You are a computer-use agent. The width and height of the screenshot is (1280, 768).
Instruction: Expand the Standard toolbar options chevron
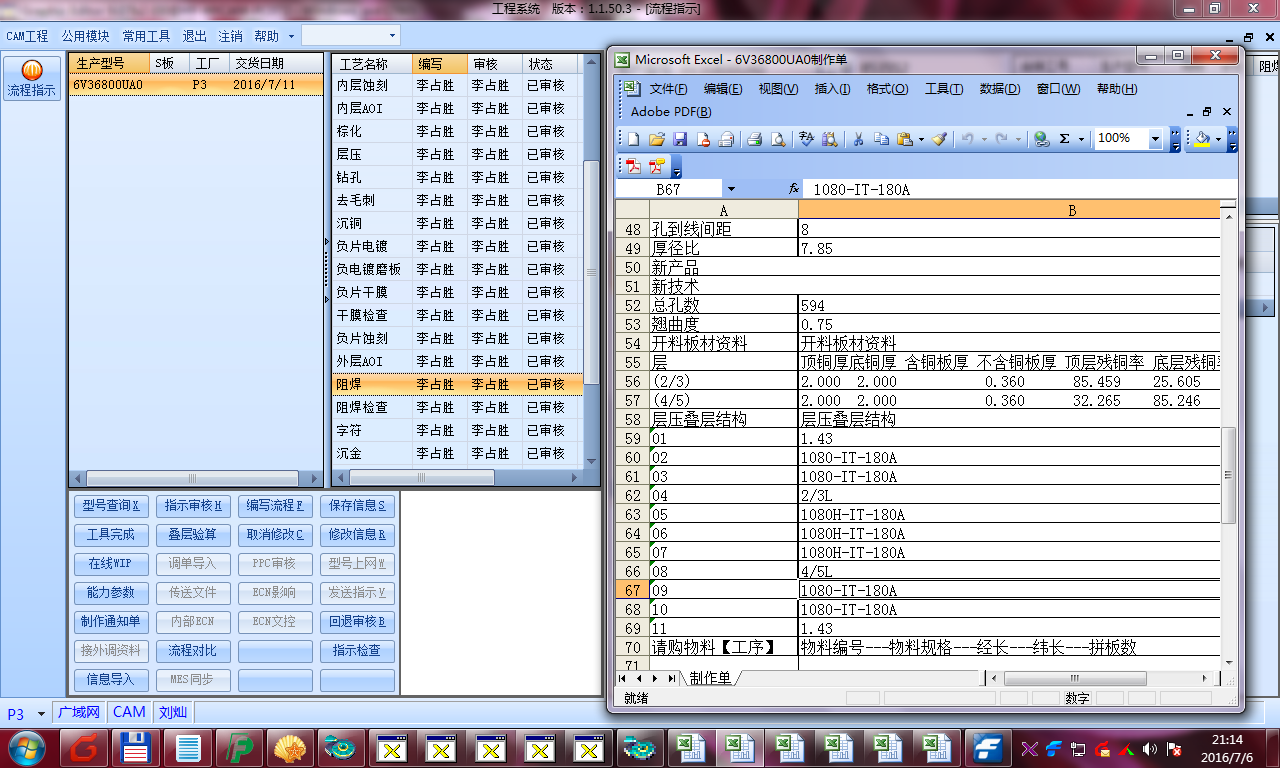[1176, 139]
